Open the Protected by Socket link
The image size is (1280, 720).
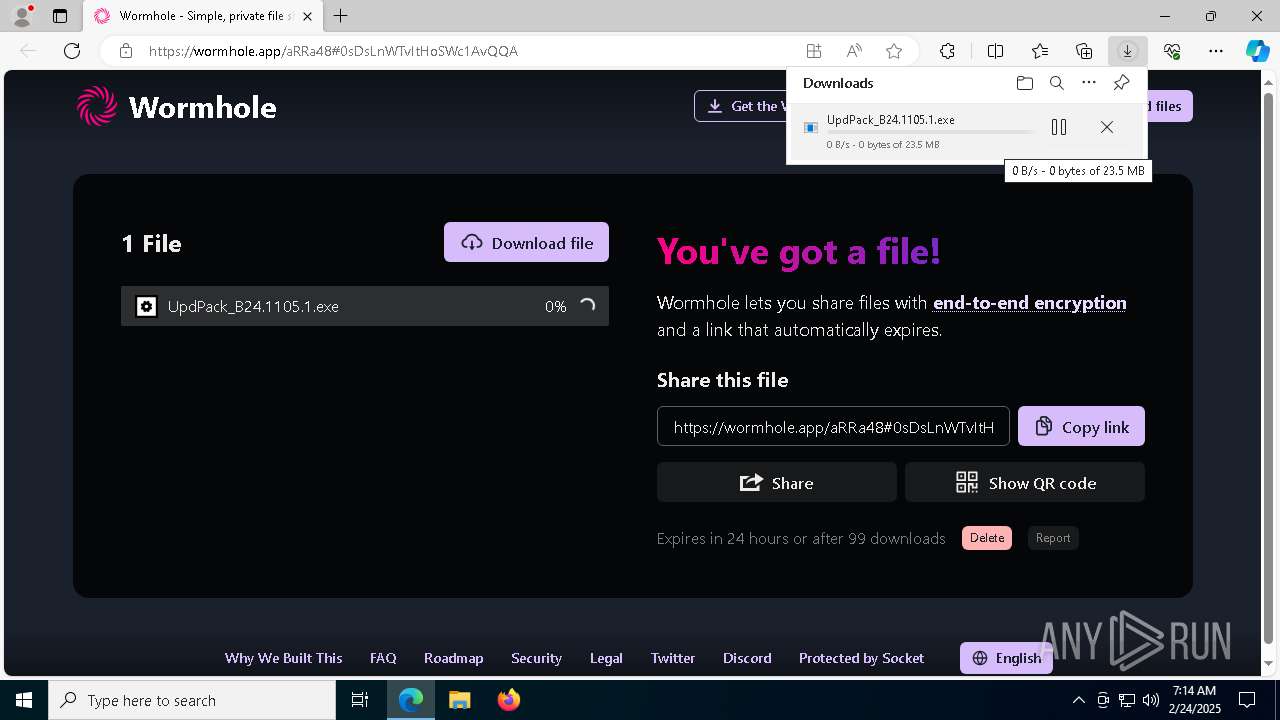tap(861, 658)
